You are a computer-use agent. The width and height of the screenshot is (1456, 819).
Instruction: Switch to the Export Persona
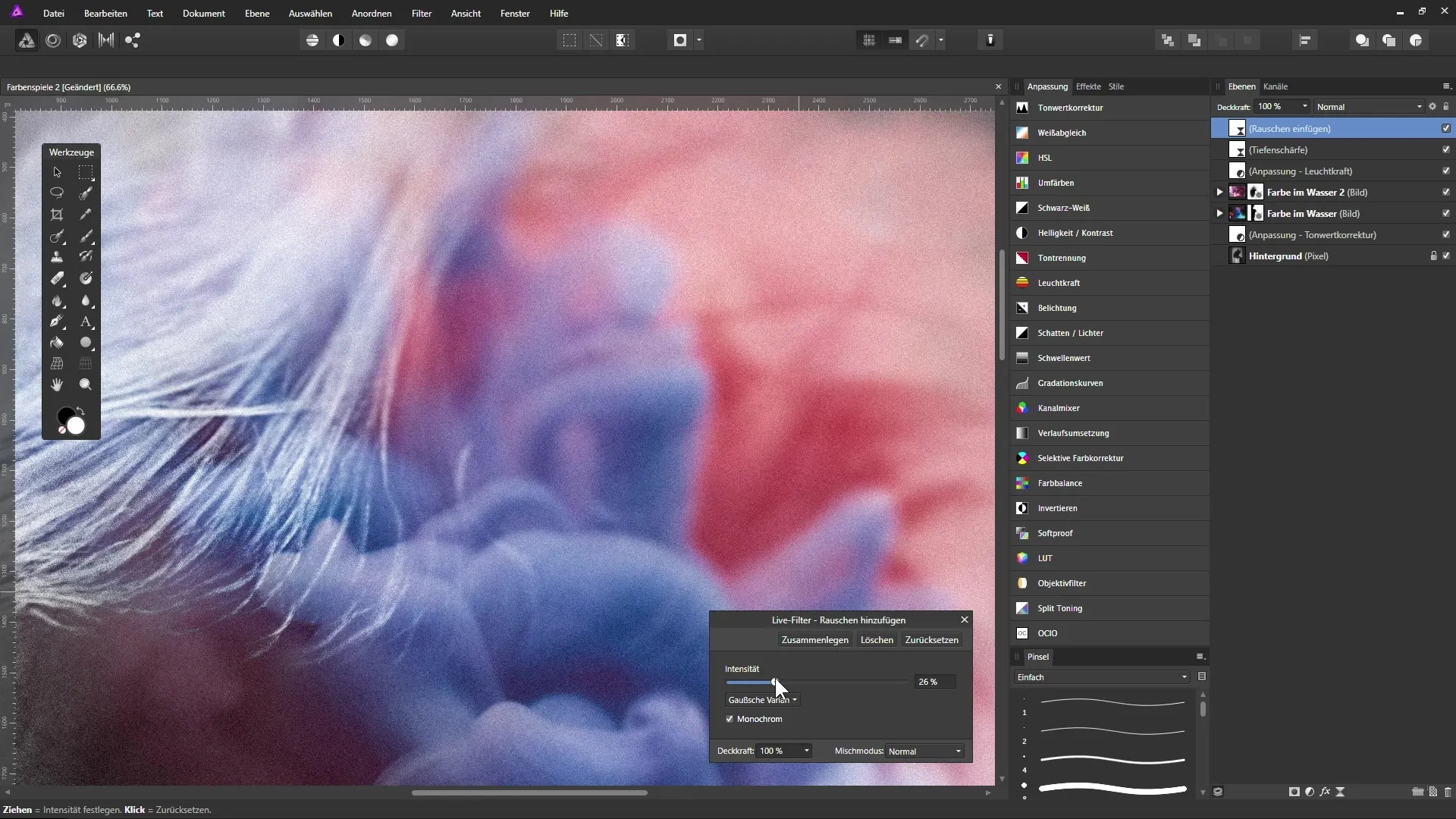click(x=133, y=41)
